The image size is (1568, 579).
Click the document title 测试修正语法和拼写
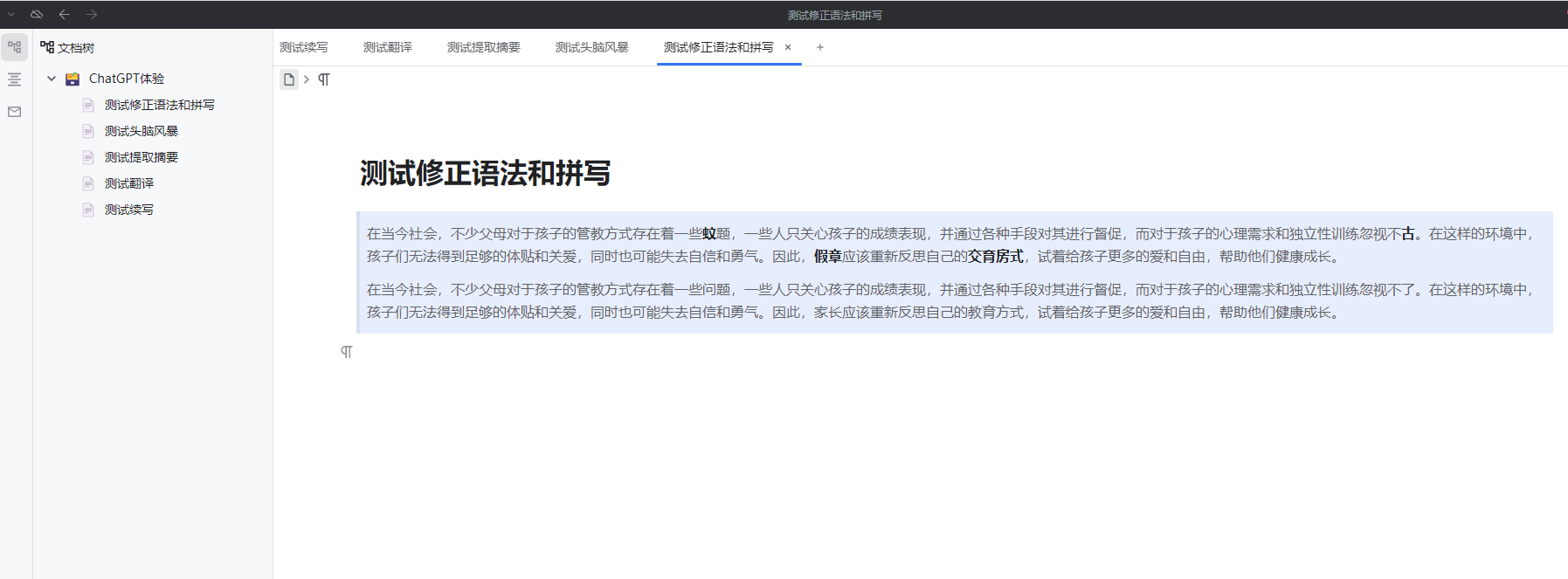(x=485, y=173)
